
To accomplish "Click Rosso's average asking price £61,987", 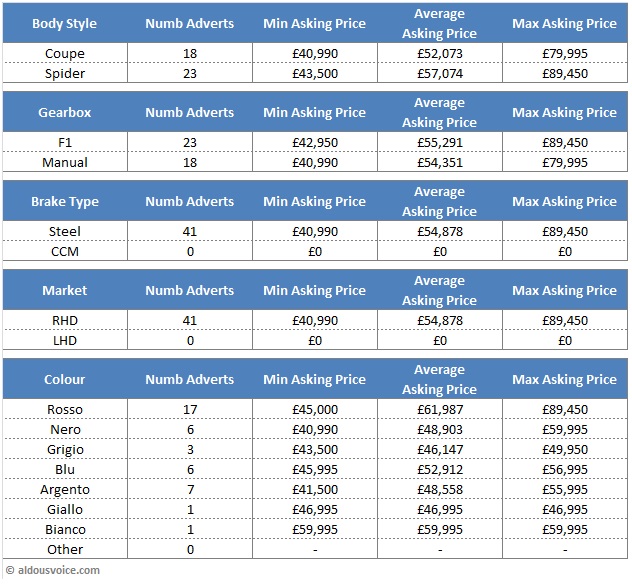I will (x=440, y=409).
